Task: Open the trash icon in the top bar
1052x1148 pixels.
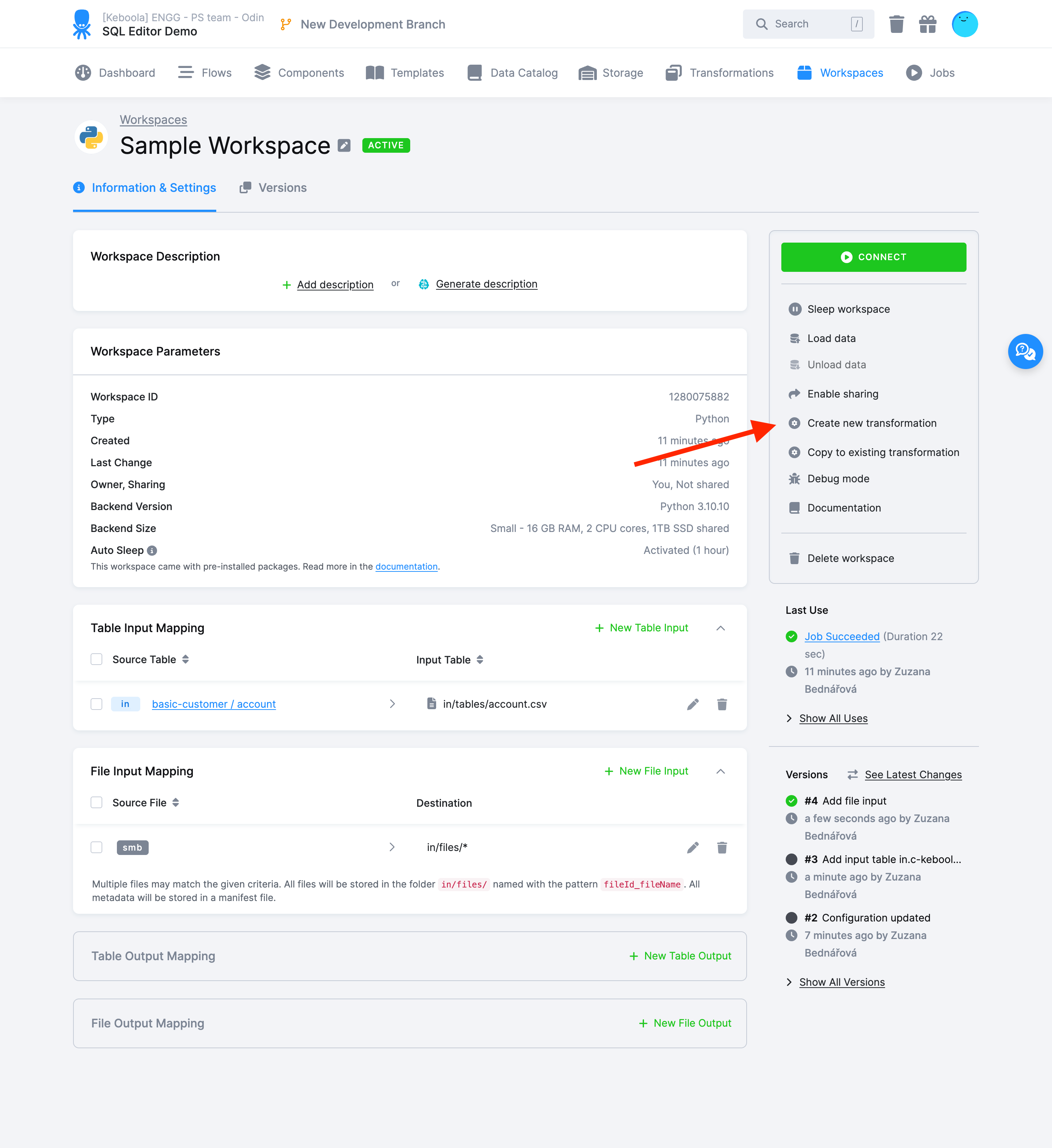Action: [896, 24]
